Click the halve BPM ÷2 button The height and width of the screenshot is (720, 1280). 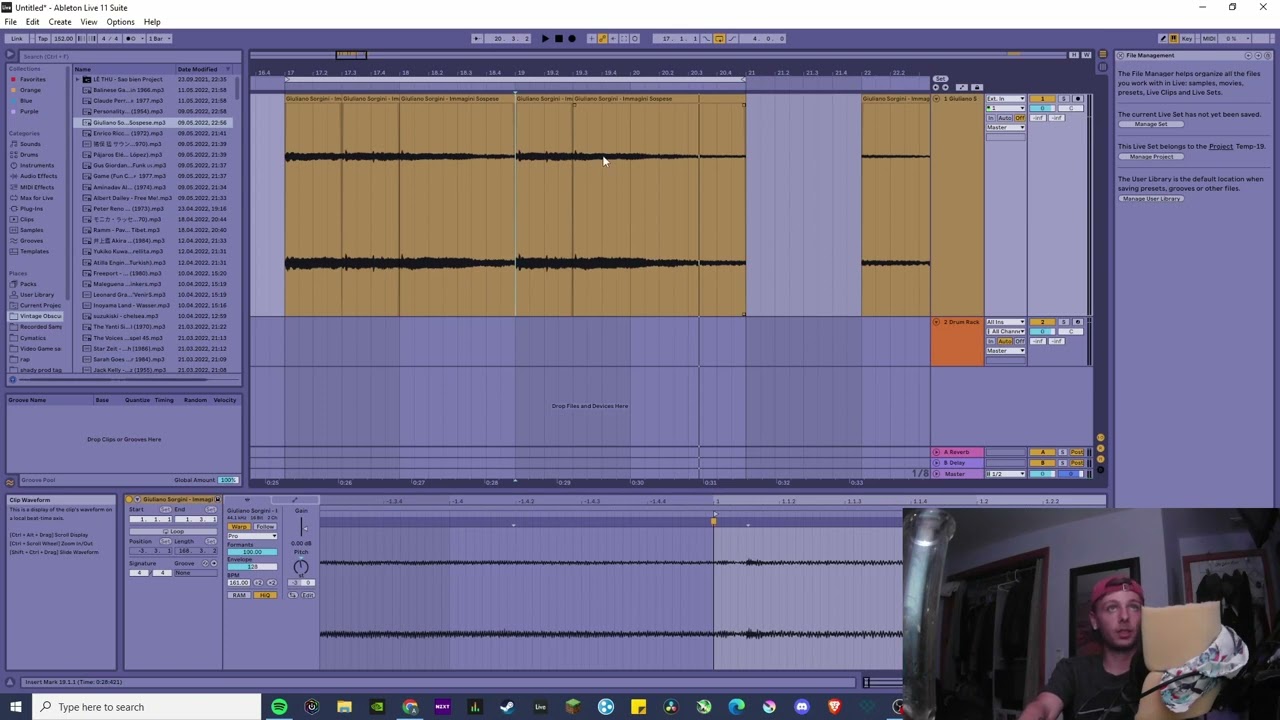258,583
